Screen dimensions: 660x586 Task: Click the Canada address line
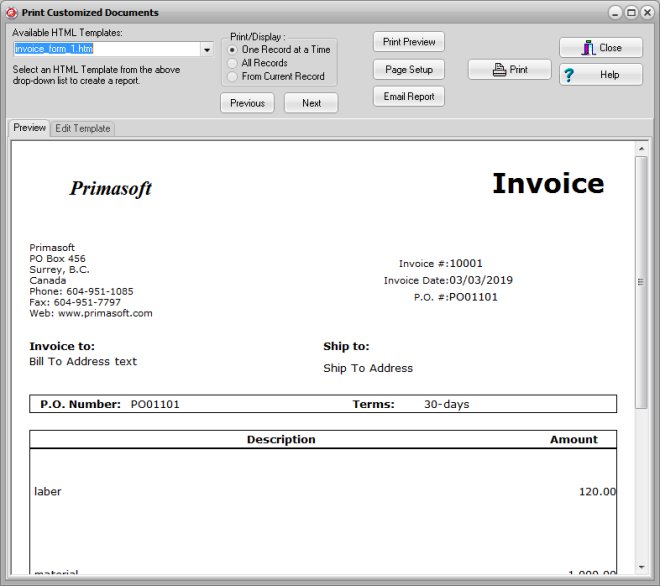pyautogui.click(x=48, y=280)
